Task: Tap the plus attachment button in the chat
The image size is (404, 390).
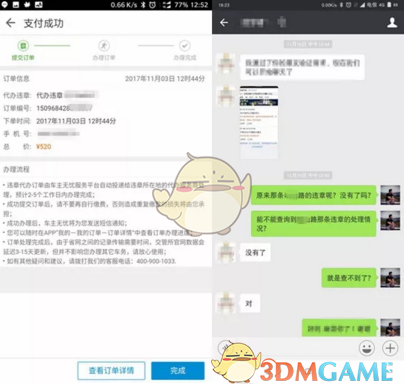Action: pyautogui.click(x=390, y=348)
